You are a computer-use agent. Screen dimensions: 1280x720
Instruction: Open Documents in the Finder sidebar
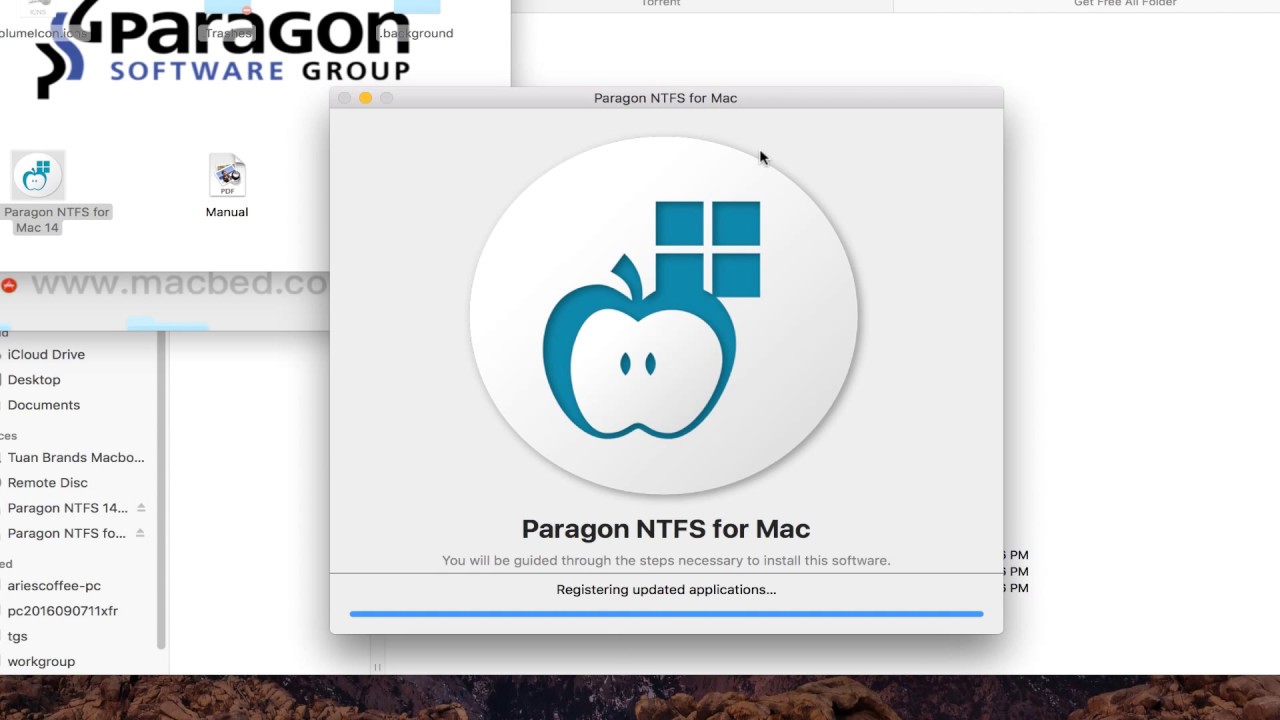pos(44,405)
